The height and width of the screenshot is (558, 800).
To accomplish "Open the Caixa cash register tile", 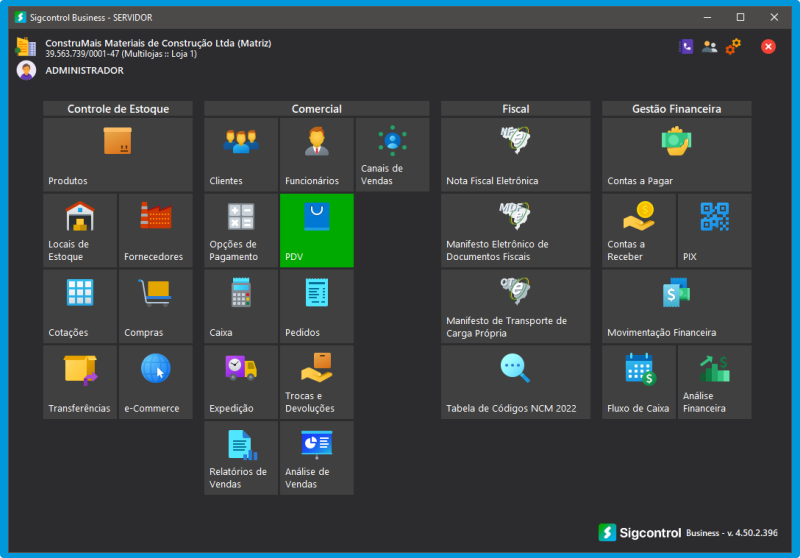I will click(x=241, y=306).
